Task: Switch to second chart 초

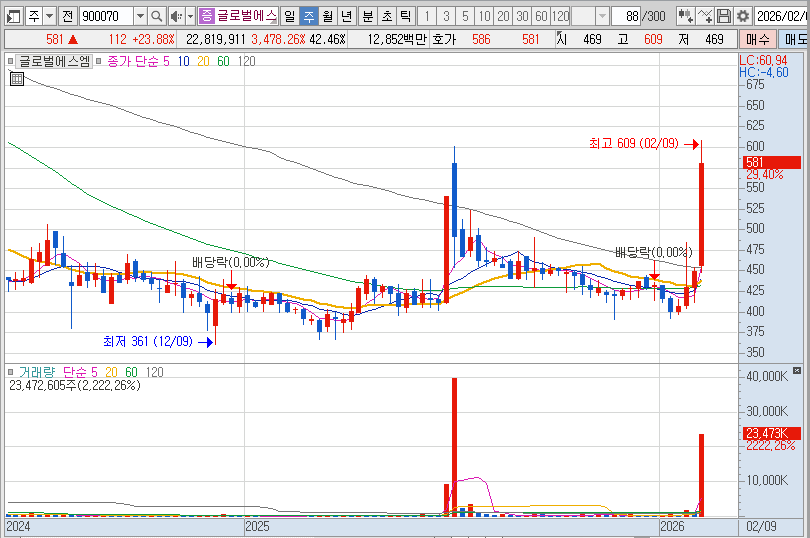Action: (x=387, y=17)
